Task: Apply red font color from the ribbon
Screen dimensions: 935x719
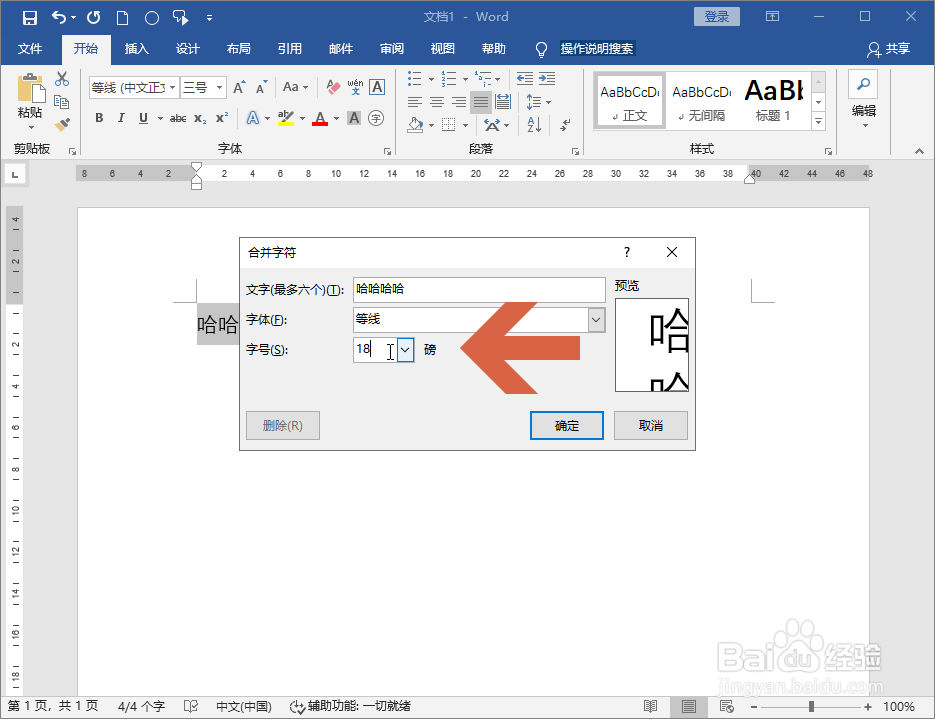Action: pyautogui.click(x=318, y=118)
